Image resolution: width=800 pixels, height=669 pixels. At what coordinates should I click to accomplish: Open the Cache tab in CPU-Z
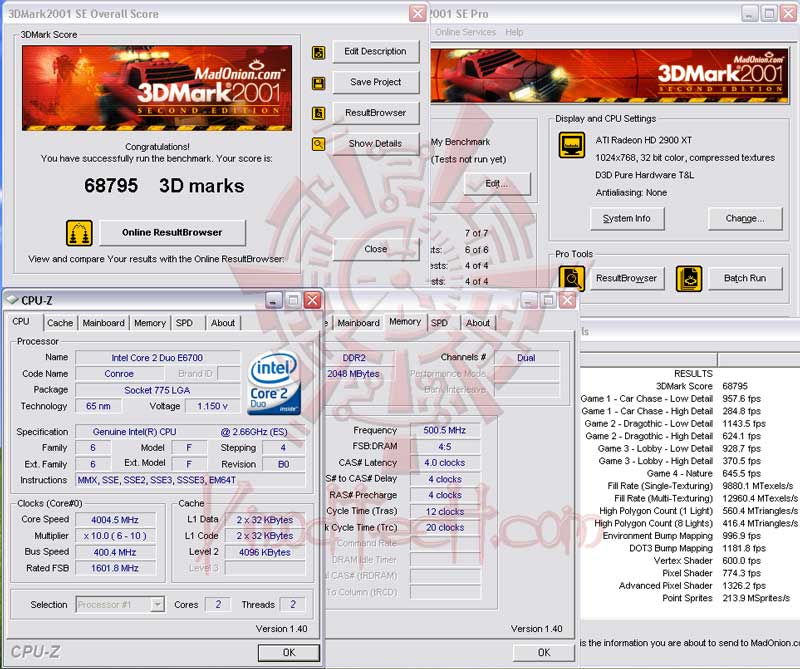(60, 323)
